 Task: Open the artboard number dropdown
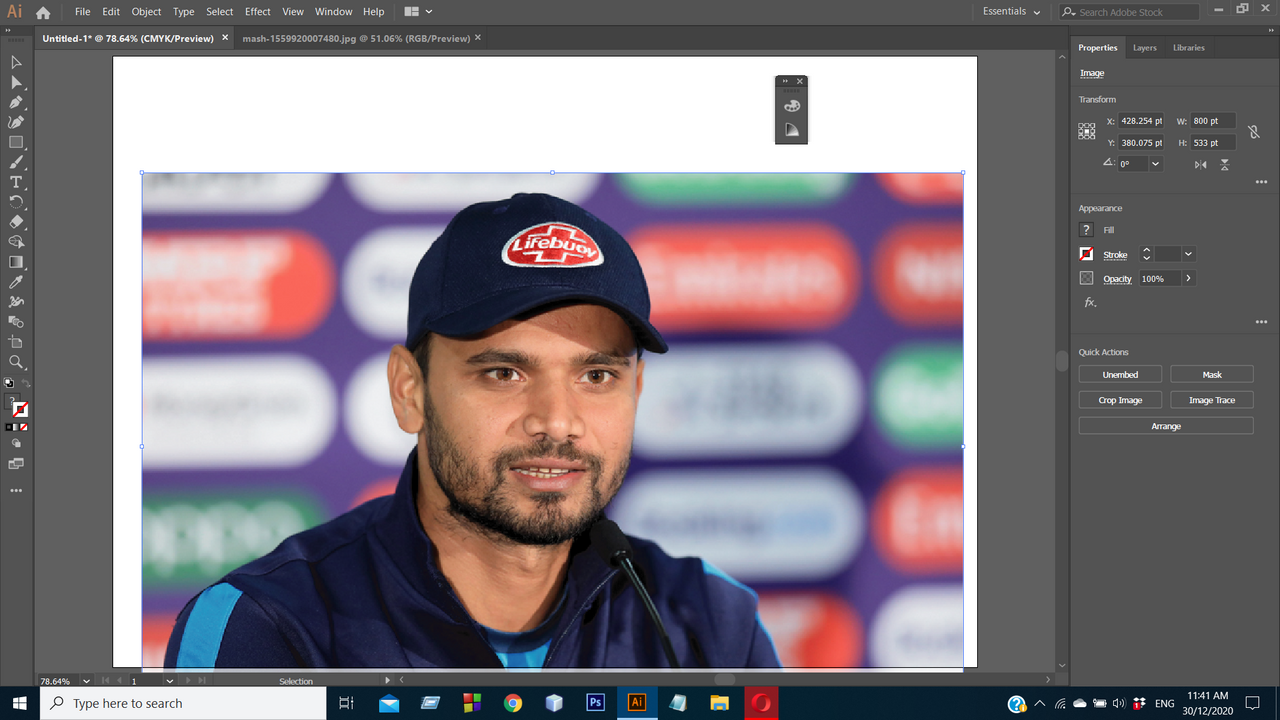[x=171, y=681]
